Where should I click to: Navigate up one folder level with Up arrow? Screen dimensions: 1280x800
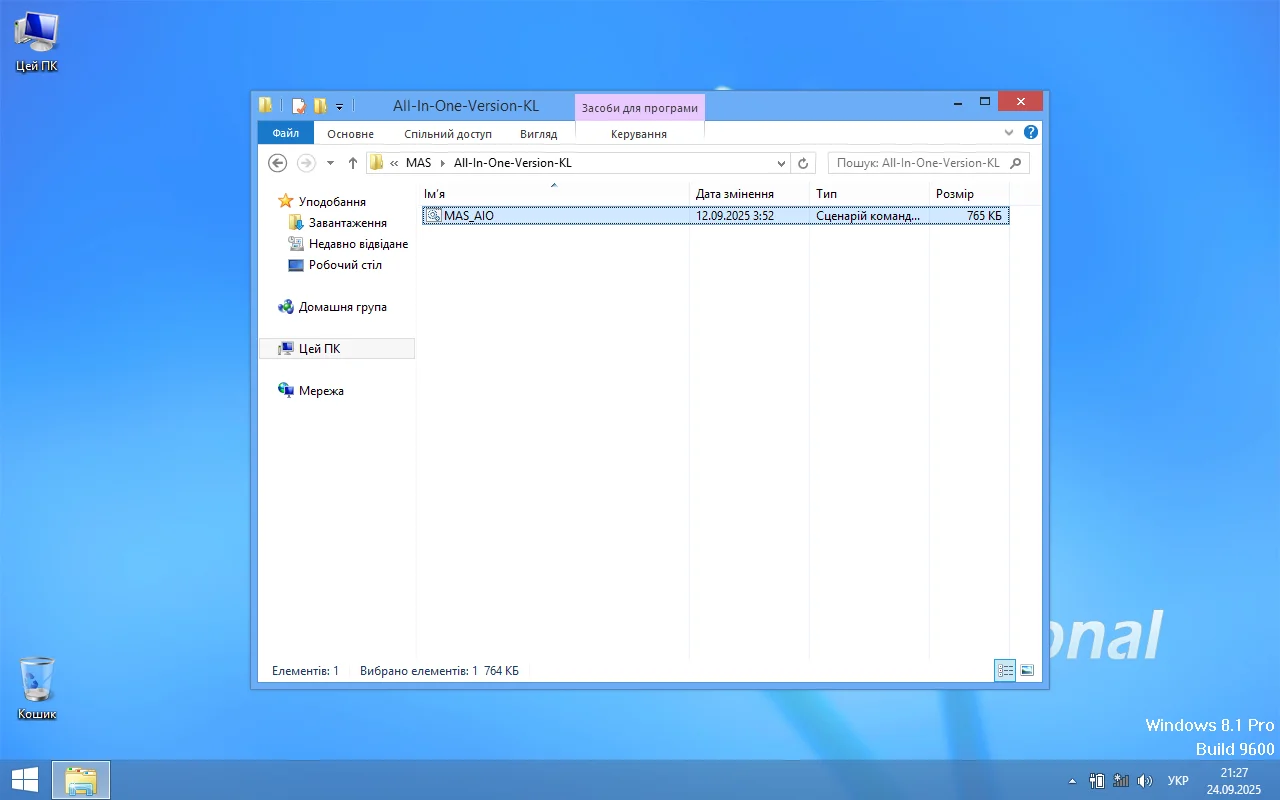tap(353, 163)
